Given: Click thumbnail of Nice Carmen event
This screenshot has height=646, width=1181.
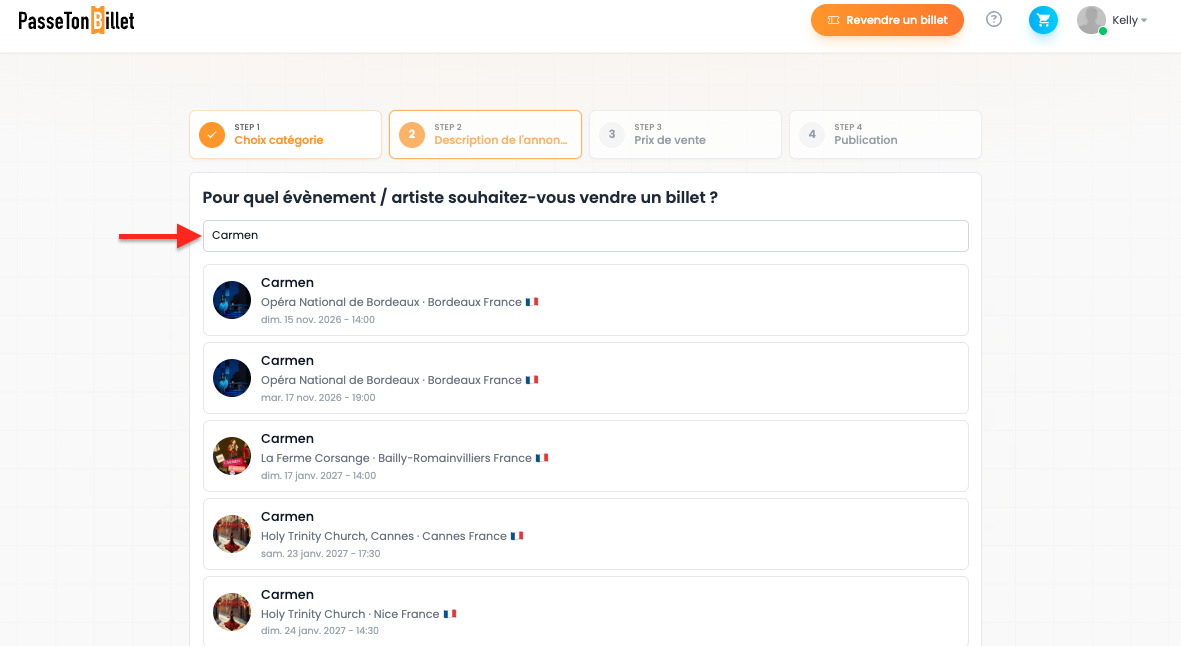Looking at the screenshot, I should coord(232,611).
